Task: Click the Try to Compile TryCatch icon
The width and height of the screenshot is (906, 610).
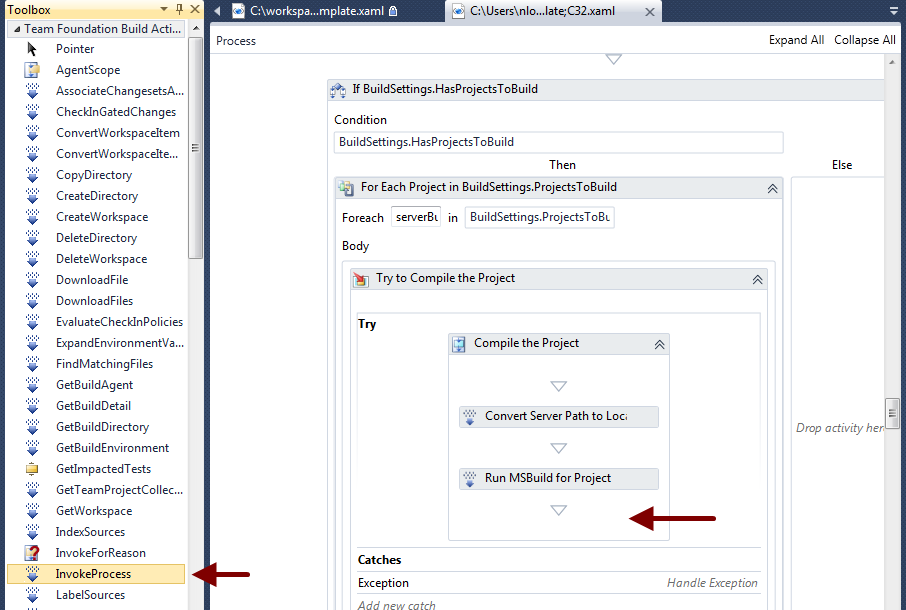Action: pyautogui.click(x=361, y=279)
